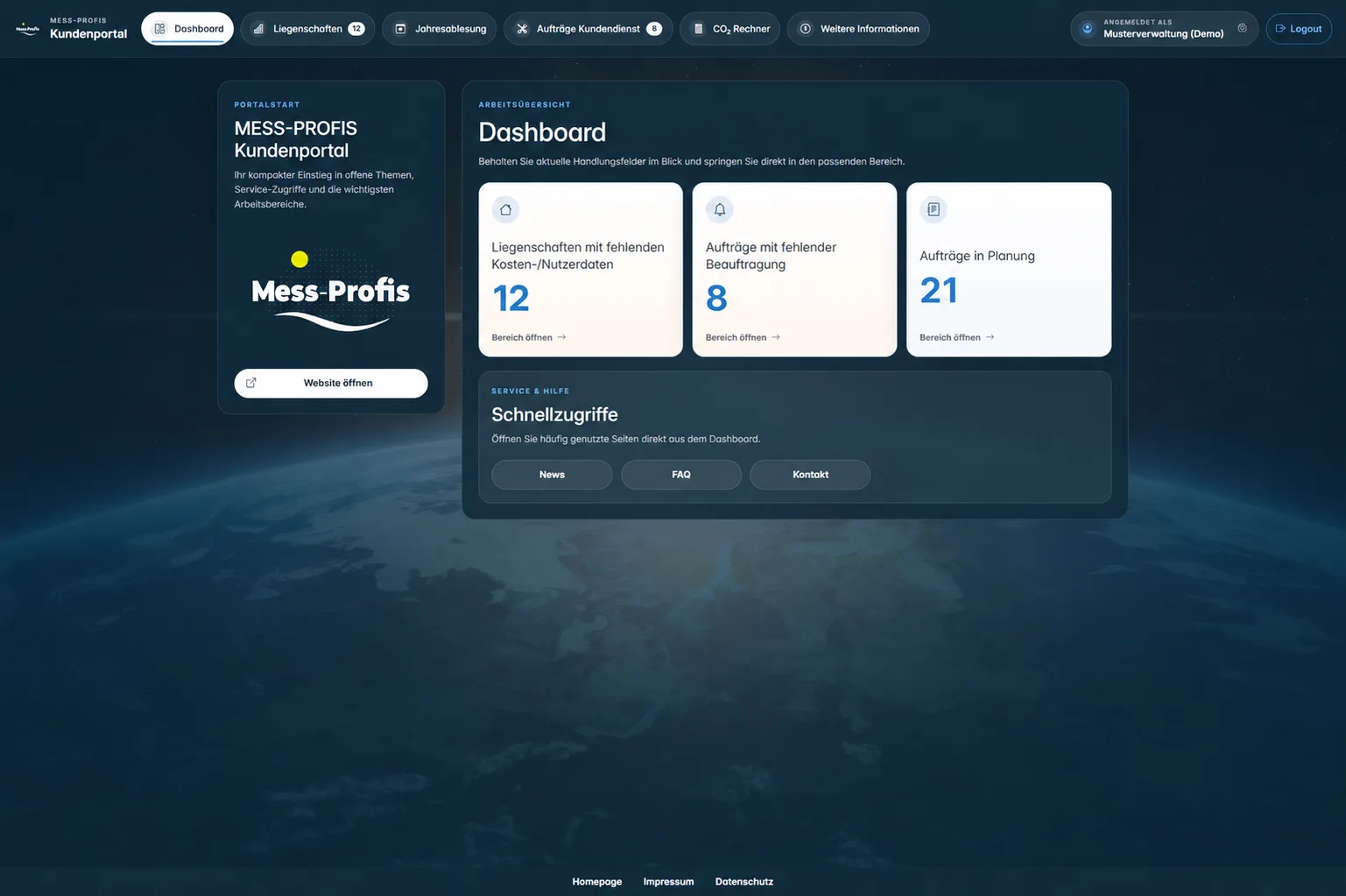
Task: Open the News quick access button
Action: pos(552,475)
